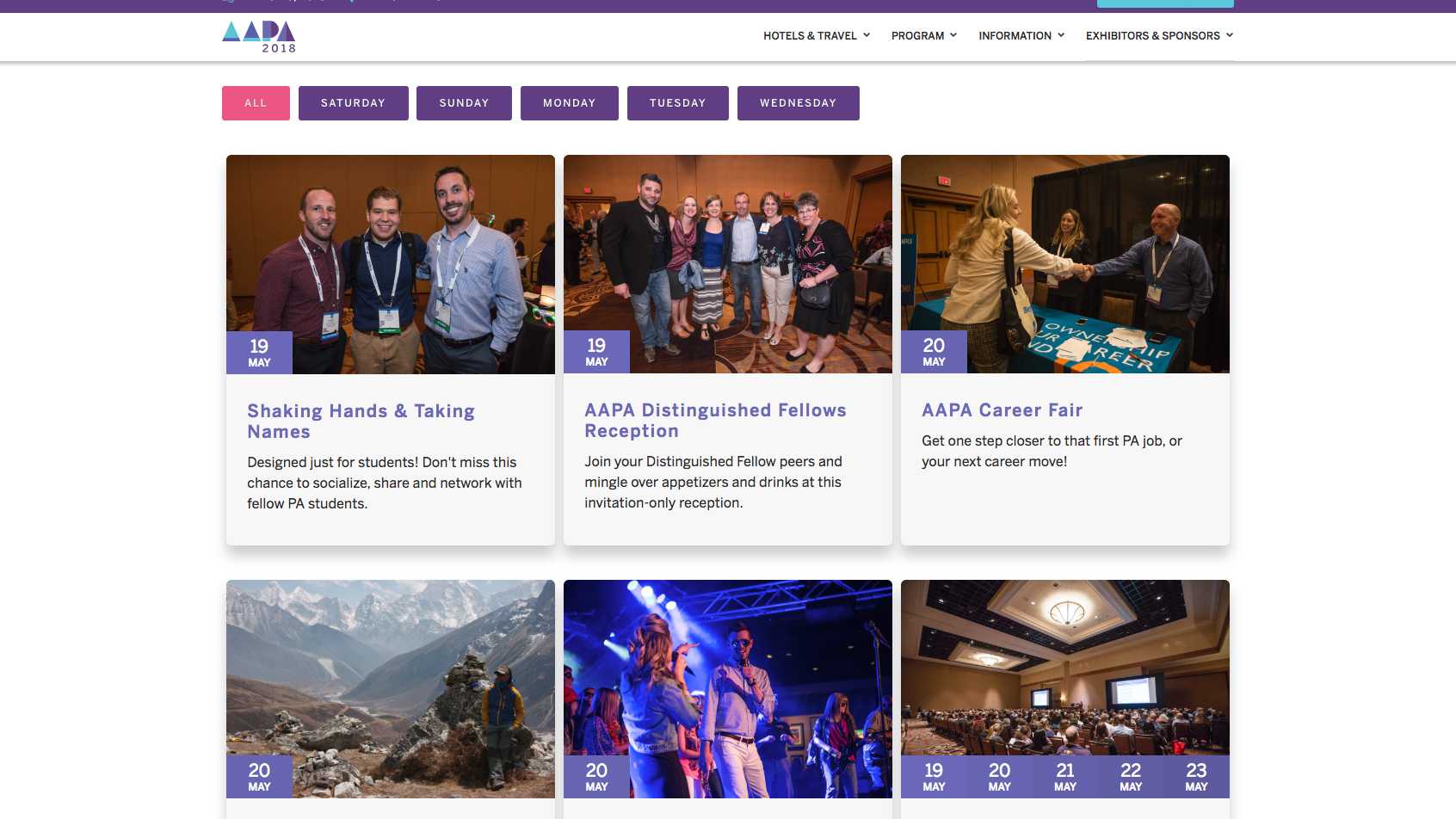1456x819 pixels.
Task: Click the 21 May badge on ballroom card
Action: (1065, 777)
